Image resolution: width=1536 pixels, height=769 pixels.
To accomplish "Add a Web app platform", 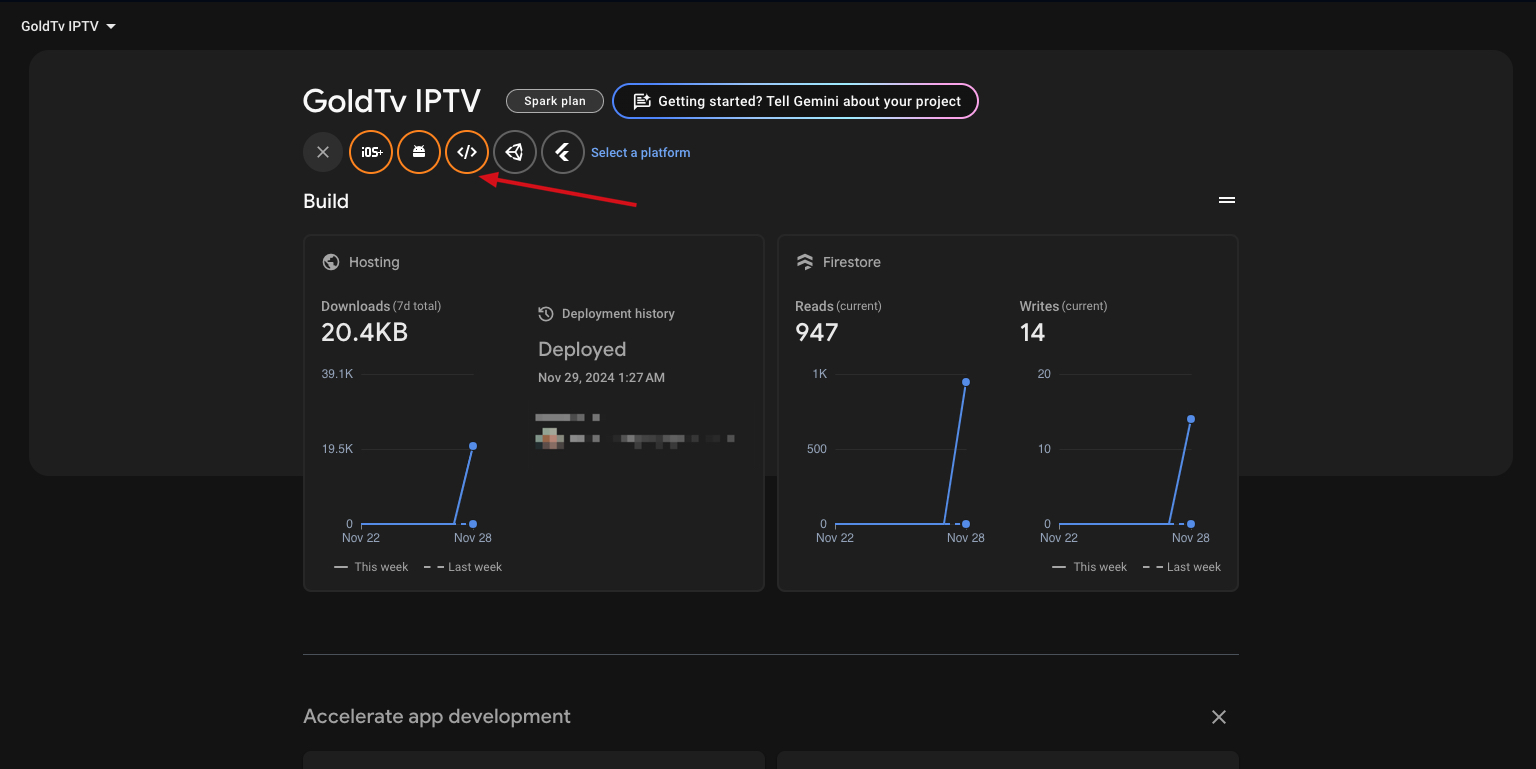I will coord(467,152).
